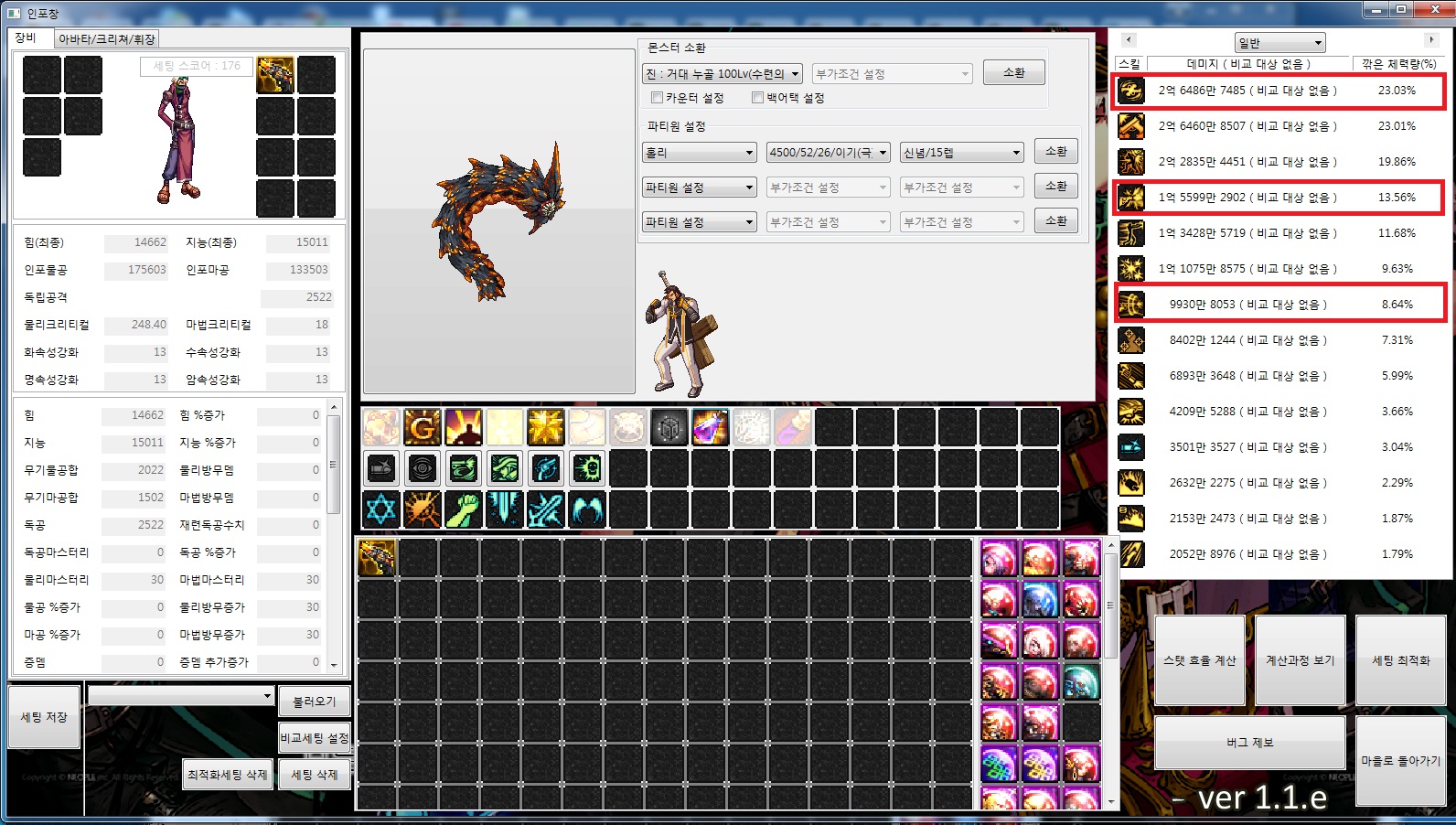Open the 홀리 party member dropdown
This screenshot has width=1456, height=825.
point(700,153)
